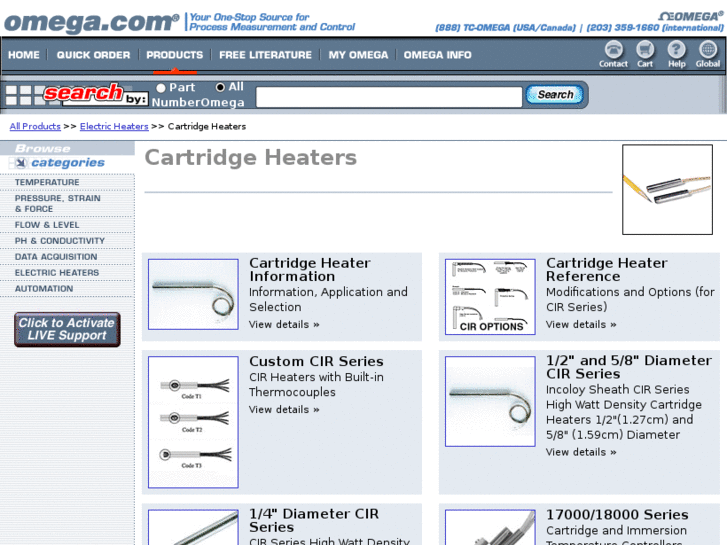Click the cartridge heaters header image
Viewport: 727px width, 545px height.
click(x=667, y=189)
